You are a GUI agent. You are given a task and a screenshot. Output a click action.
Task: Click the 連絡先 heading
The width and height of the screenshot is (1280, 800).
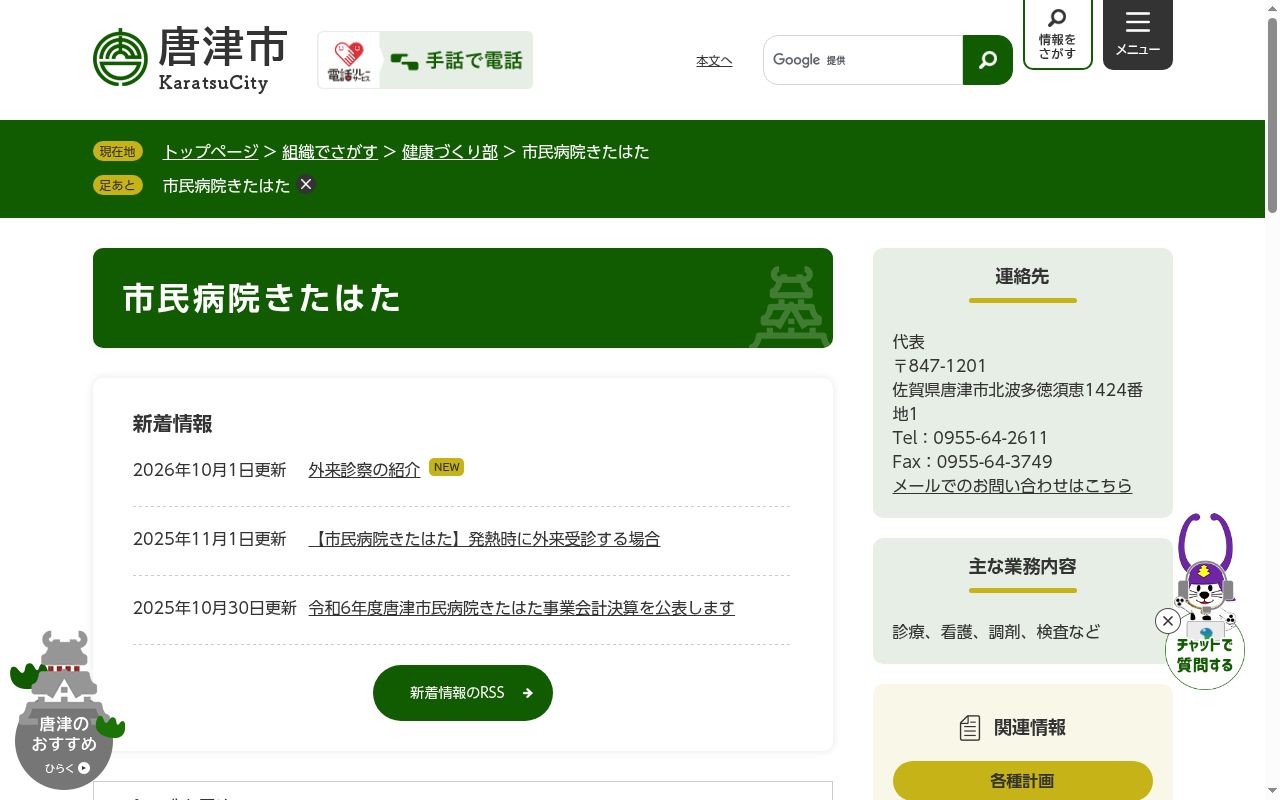coord(1022,277)
